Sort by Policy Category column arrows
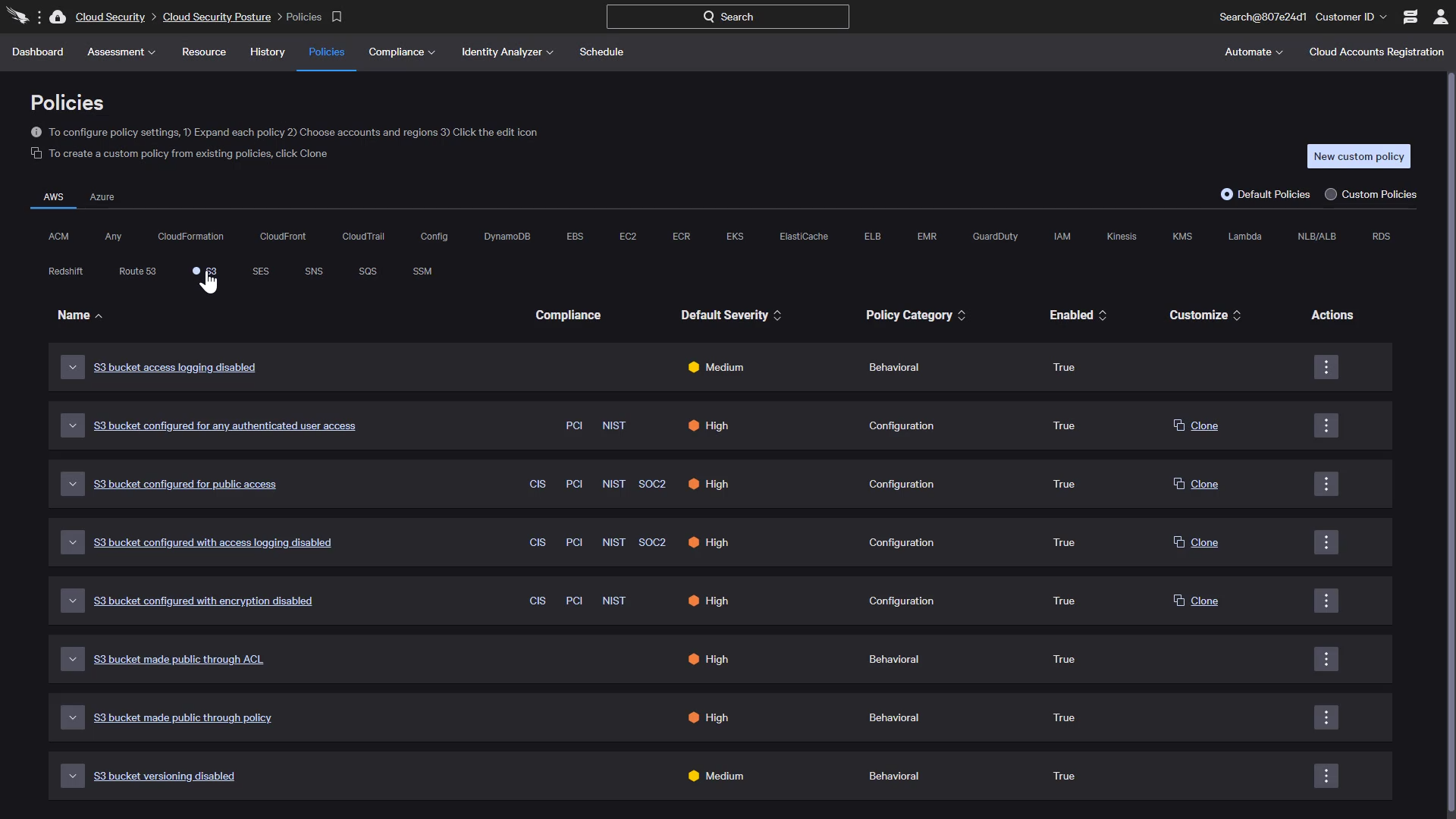 (962, 315)
